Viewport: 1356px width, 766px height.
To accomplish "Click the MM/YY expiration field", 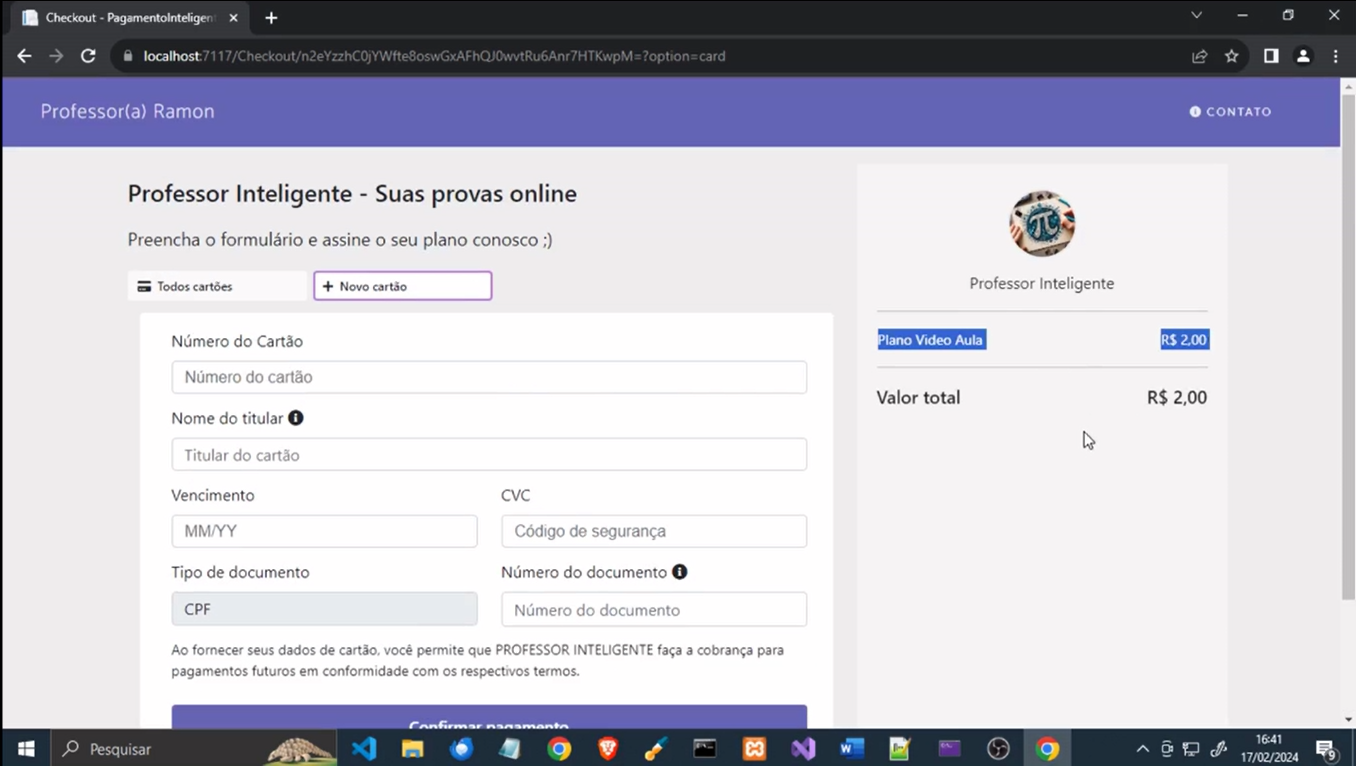I will click(324, 531).
